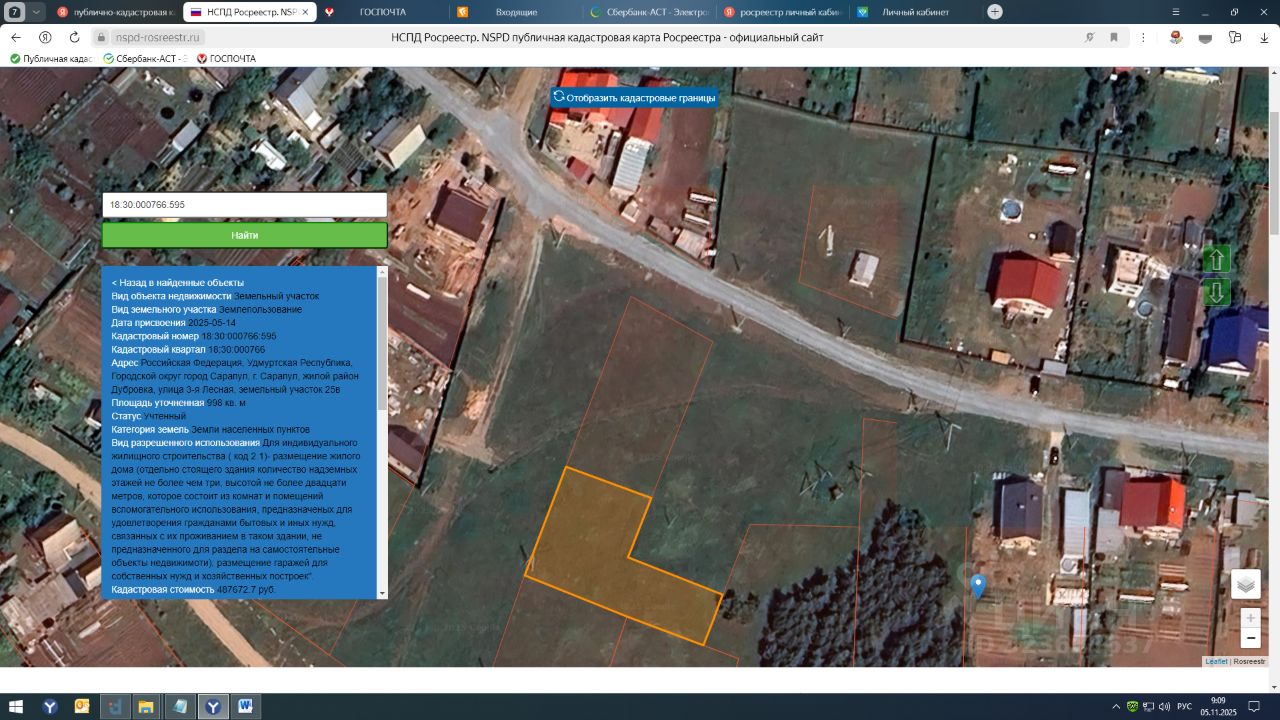The image size is (1280, 720).
Task: Click the map layers icon
Action: pos(1245,584)
